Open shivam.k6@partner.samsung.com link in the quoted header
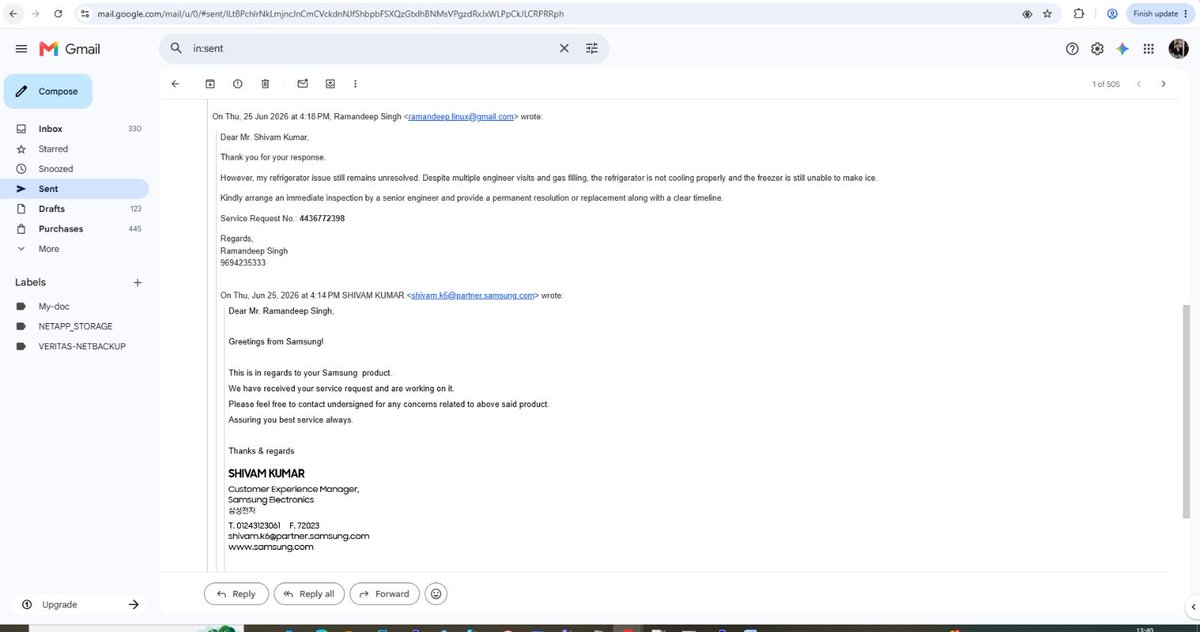The height and width of the screenshot is (632, 1200). [474, 296]
